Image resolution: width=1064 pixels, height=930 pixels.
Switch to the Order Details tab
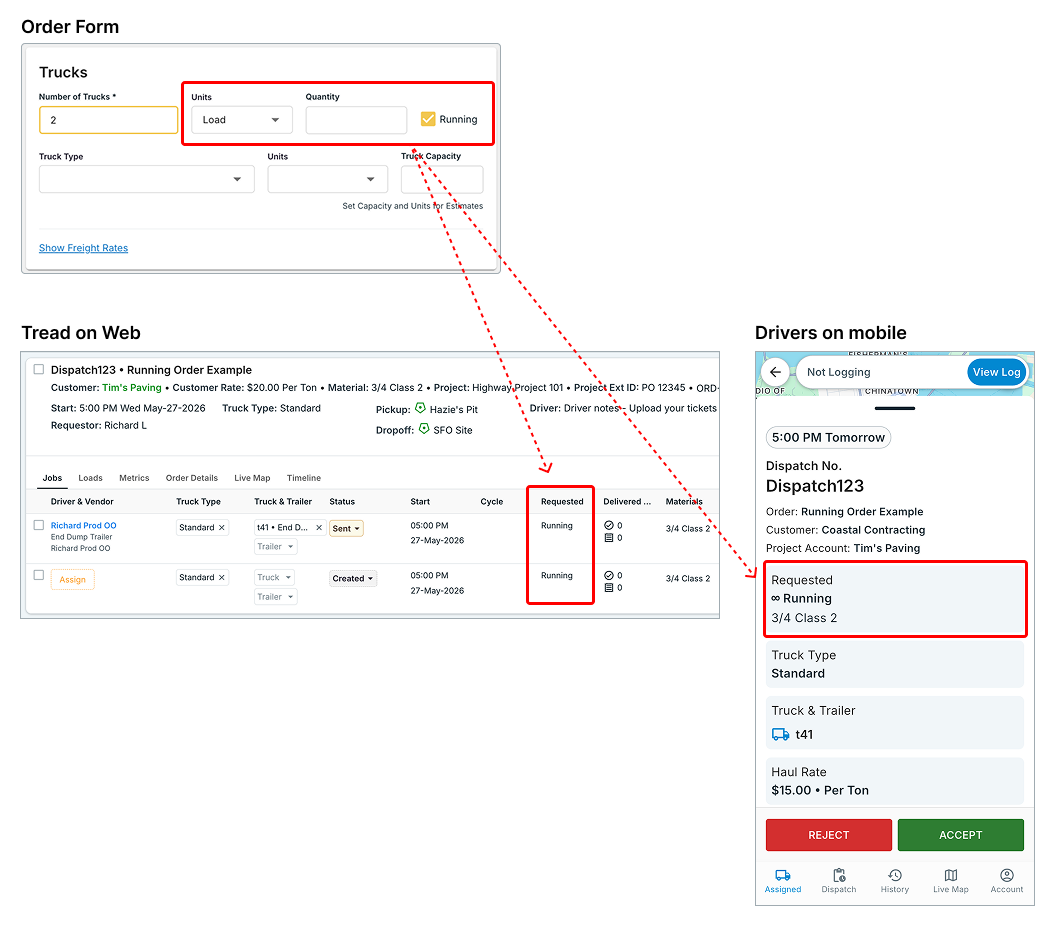pyautogui.click(x=192, y=478)
